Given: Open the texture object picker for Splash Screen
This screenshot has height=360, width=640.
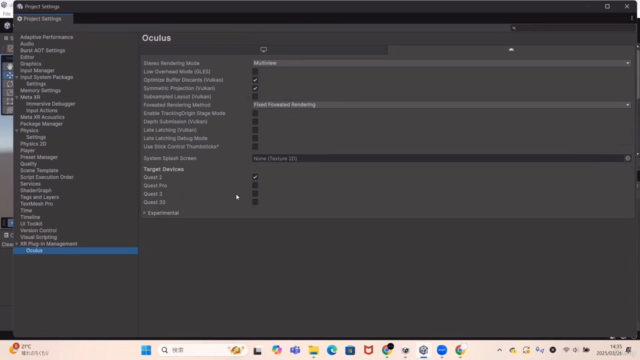Looking at the screenshot, I should click(x=627, y=158).
